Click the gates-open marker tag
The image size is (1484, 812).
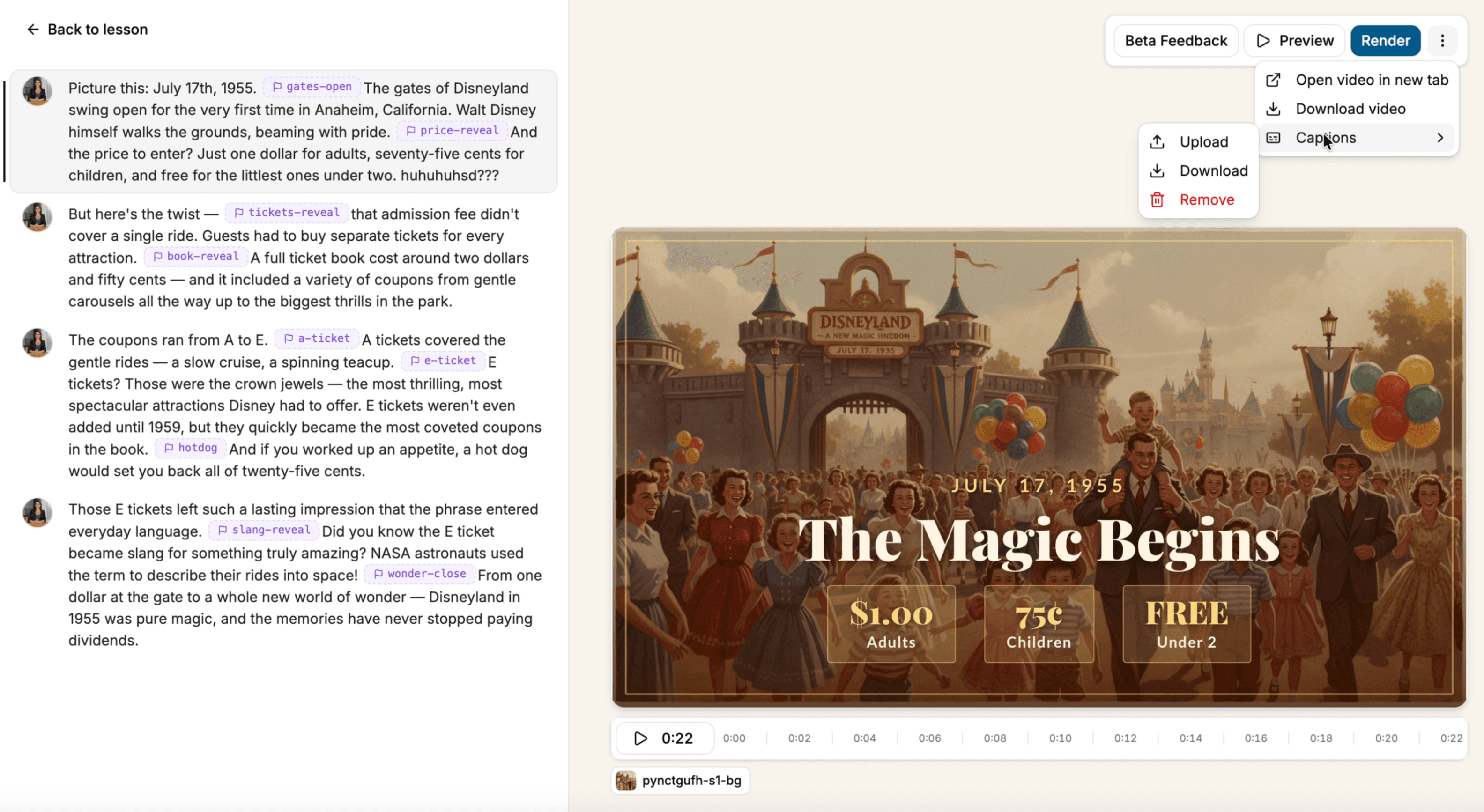[x=312, y=87]
